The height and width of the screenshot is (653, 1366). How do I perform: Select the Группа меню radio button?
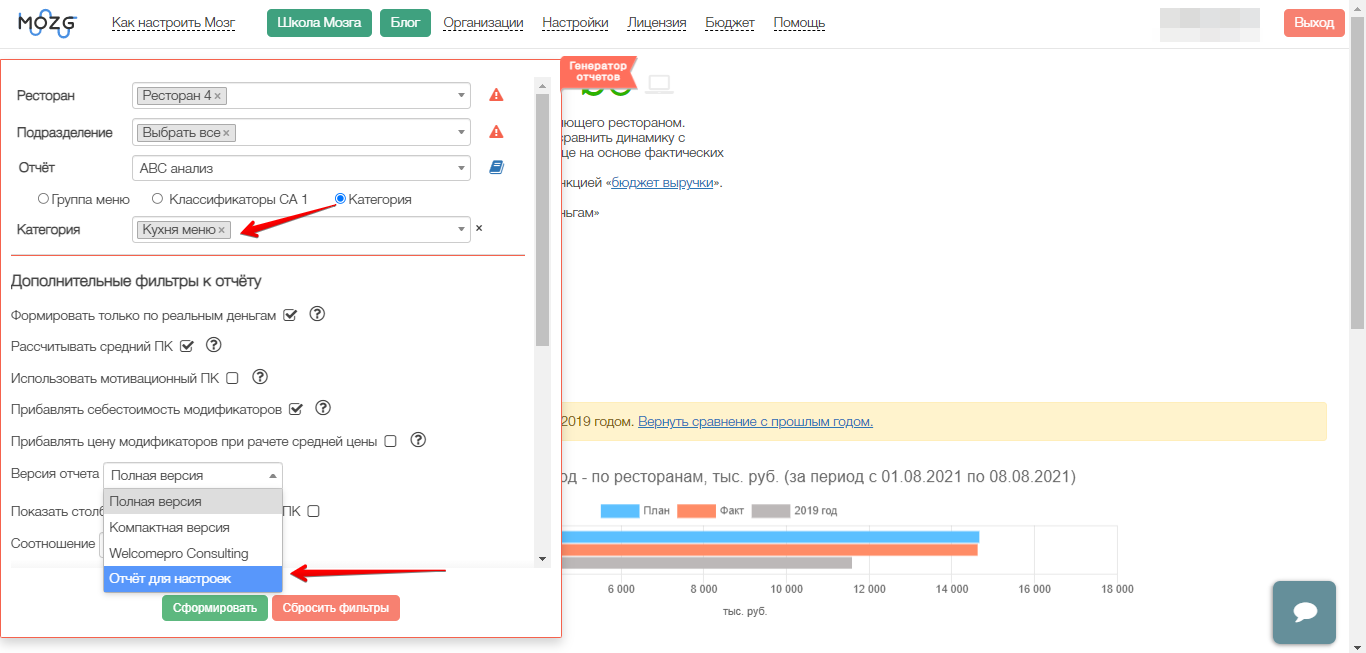[x=43, y=199]
